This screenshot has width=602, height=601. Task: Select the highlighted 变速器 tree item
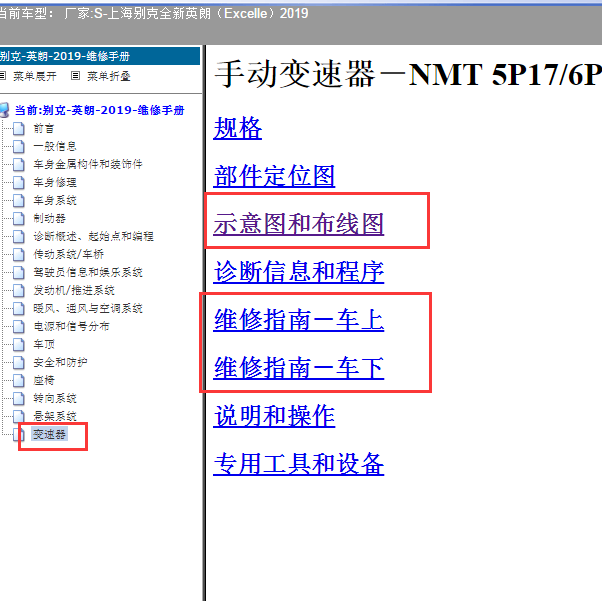click(49, 434)
